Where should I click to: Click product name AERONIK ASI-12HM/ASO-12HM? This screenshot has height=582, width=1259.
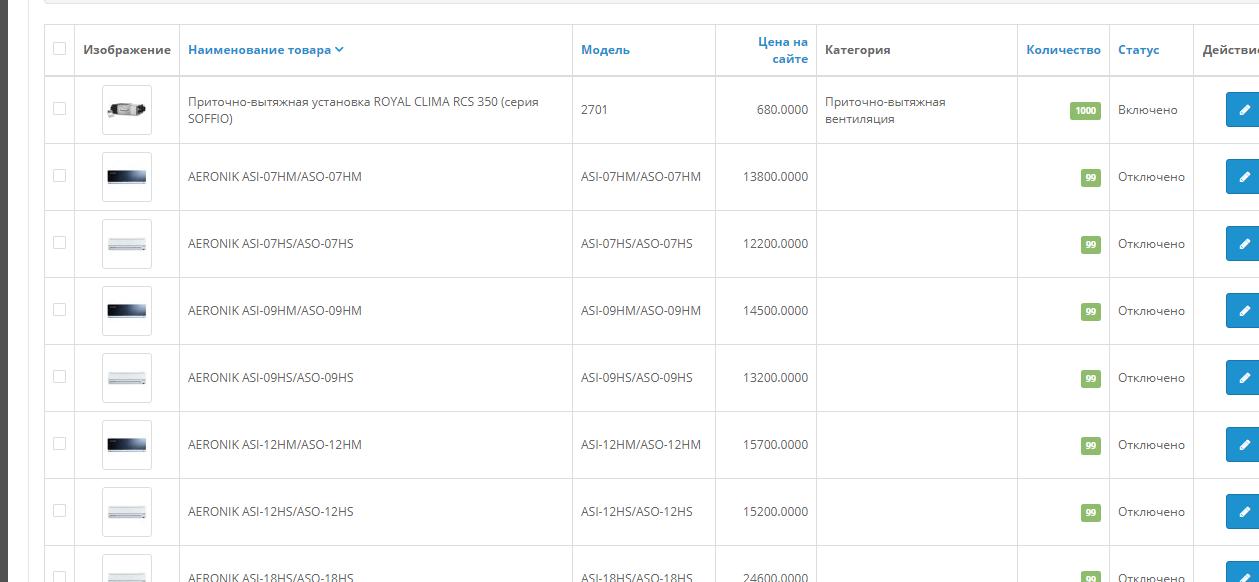(275, 445)
